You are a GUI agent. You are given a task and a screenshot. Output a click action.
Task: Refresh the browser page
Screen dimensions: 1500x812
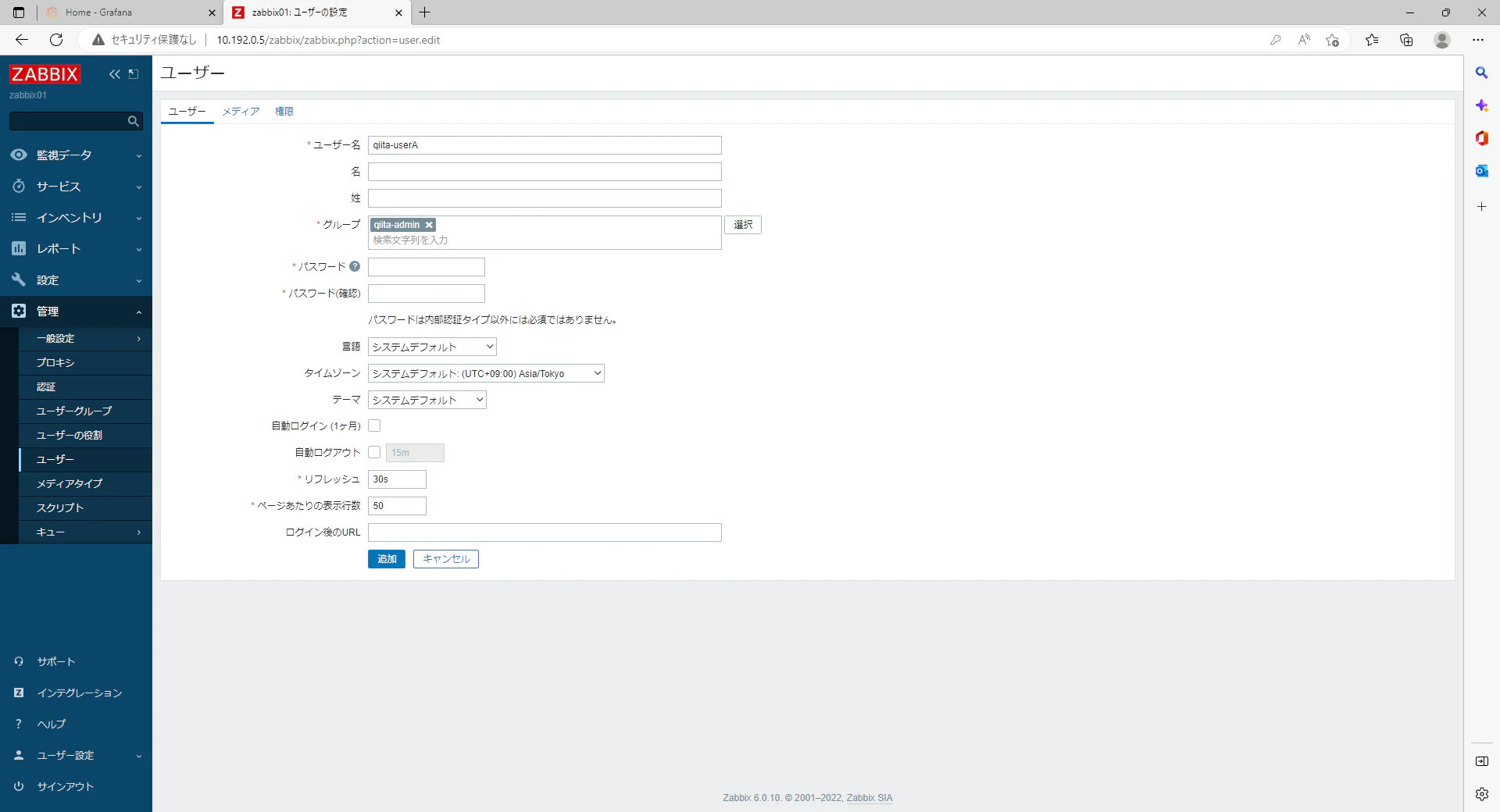56,40
